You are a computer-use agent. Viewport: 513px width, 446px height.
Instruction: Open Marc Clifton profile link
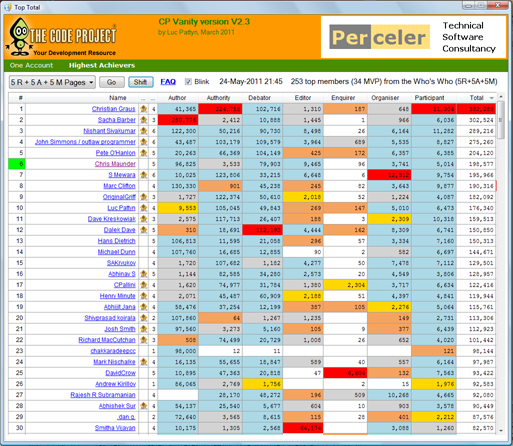click(x=119, y=186)
